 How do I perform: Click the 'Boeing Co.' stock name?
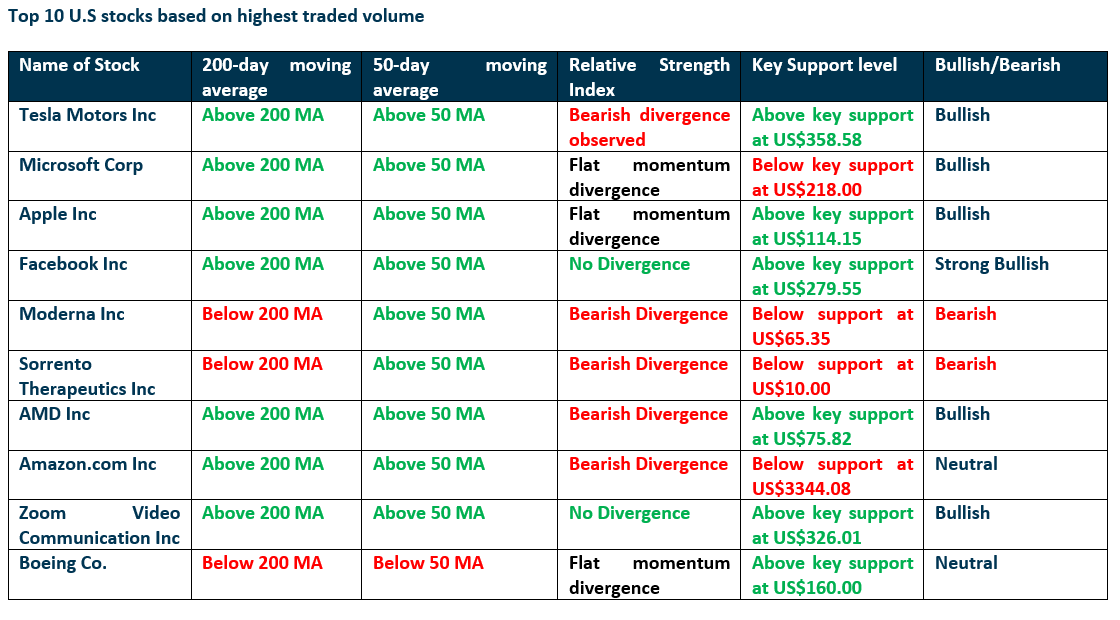tap(63, 563)
